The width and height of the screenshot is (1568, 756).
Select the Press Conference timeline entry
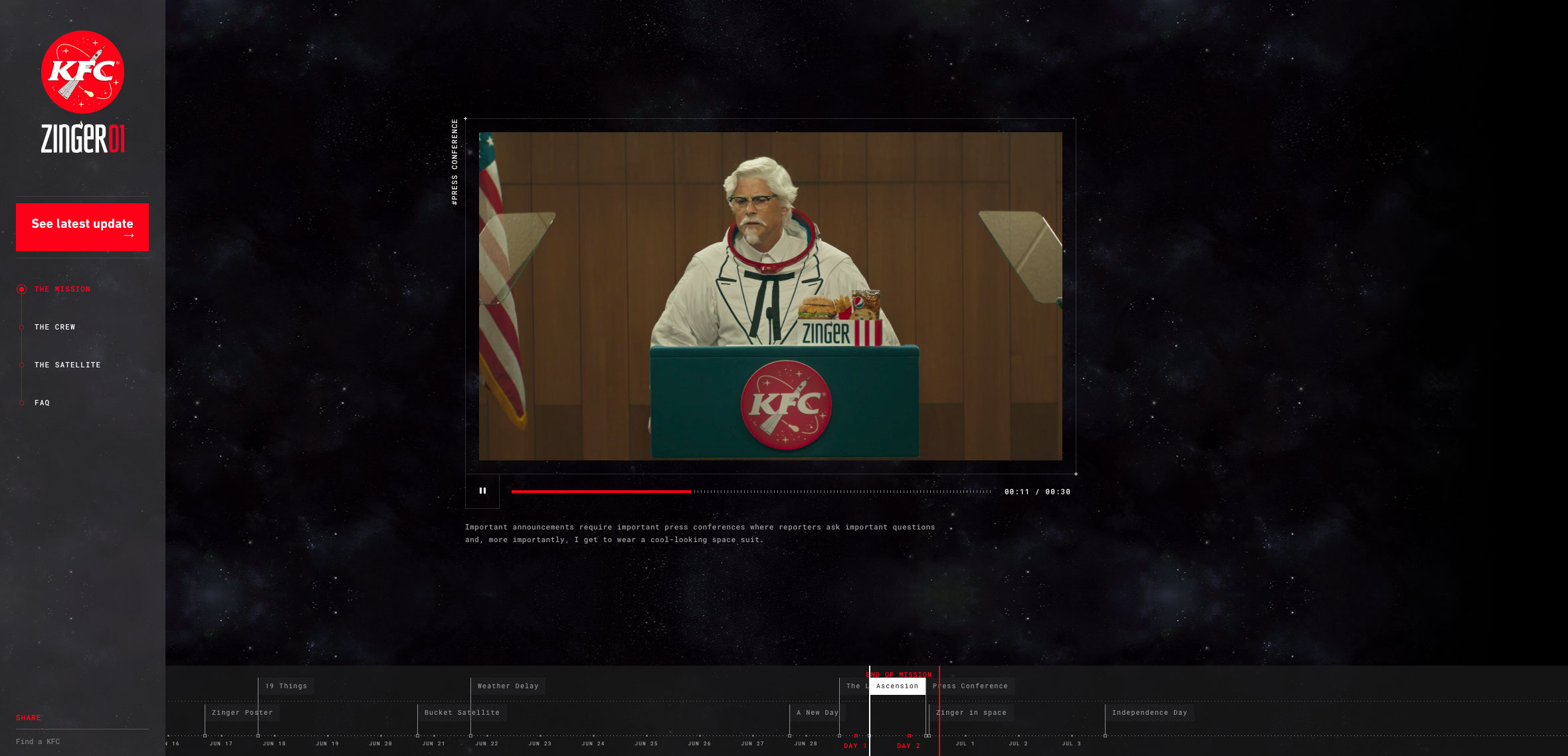click(x=971, y=686)
